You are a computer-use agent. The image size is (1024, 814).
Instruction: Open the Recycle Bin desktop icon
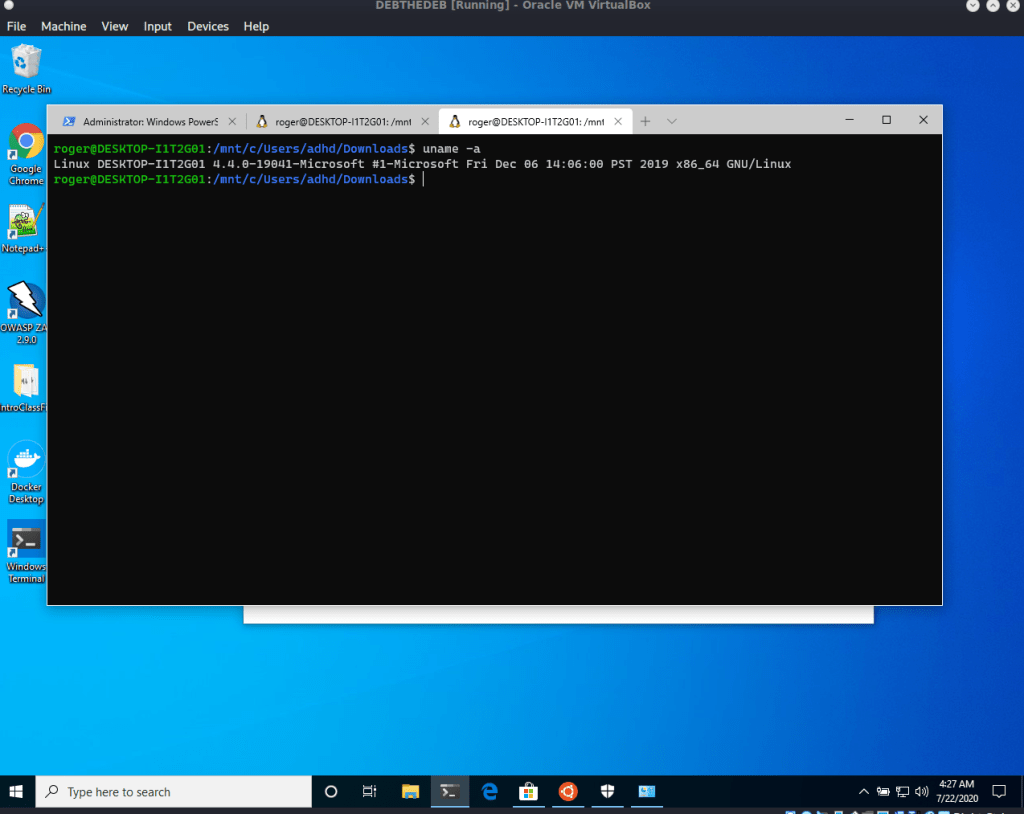coord(26,66)
